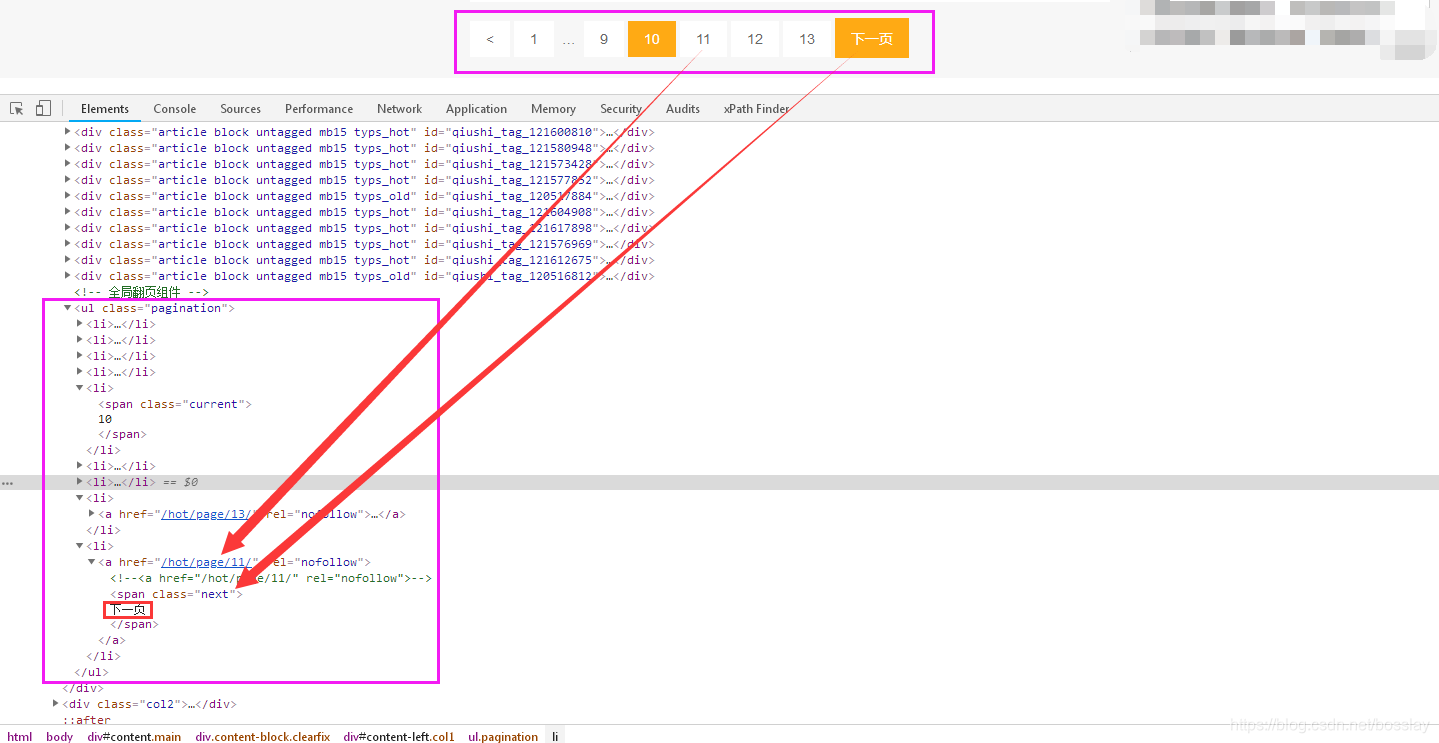The image size is (1439, 743).
Task: Open the xPath Finder tab
Action: (757, 109)
